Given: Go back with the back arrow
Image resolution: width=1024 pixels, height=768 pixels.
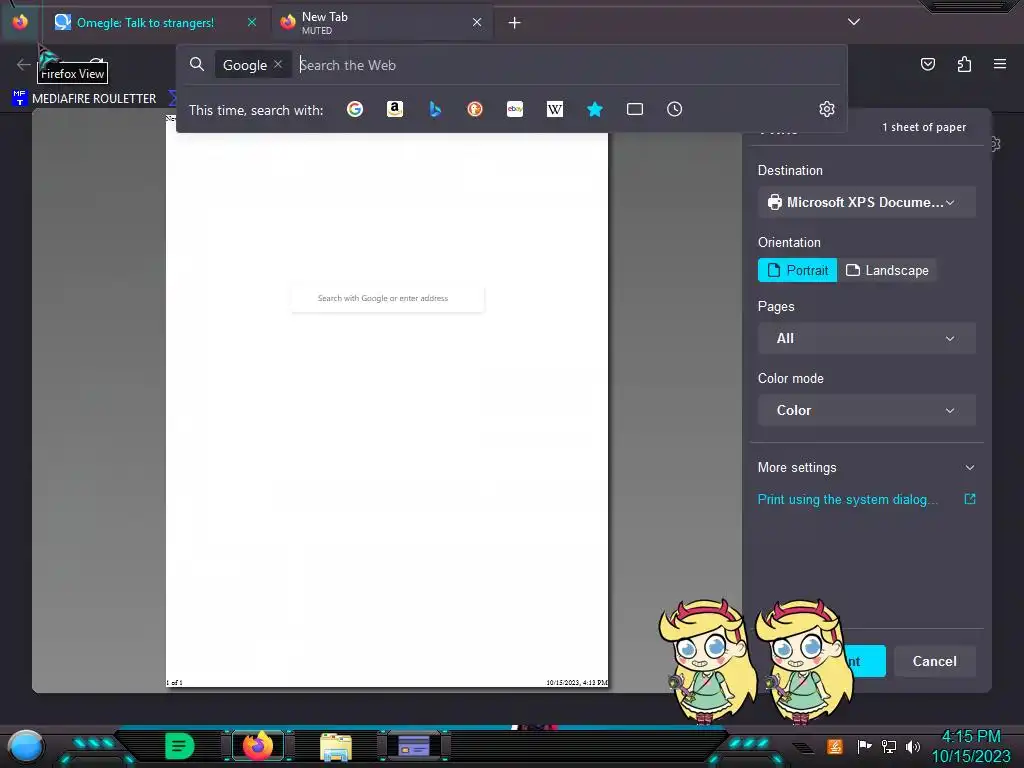Looking at the screenshot, I should tap(24, 64).
